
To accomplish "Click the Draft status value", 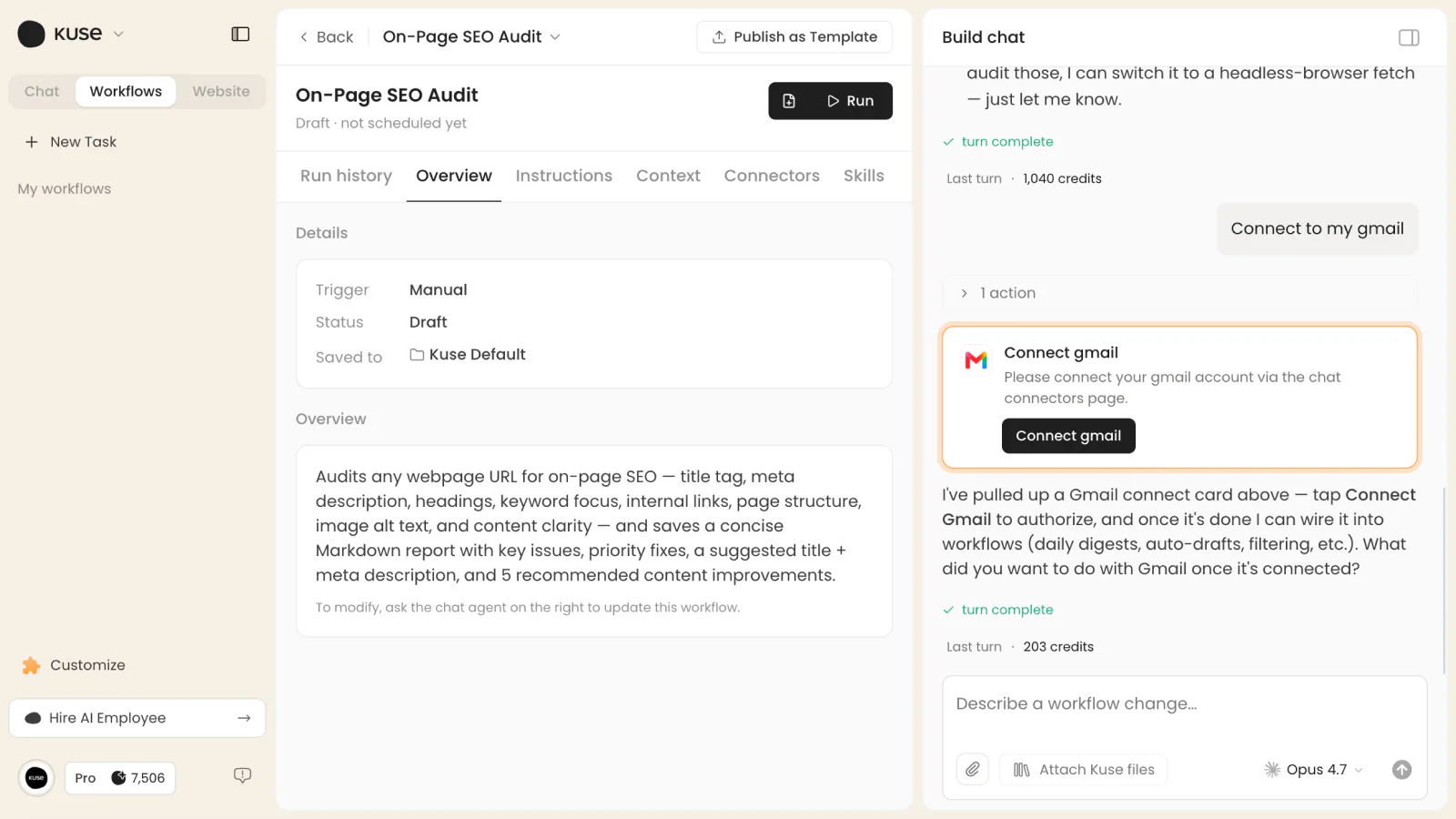I will [428, 322].
